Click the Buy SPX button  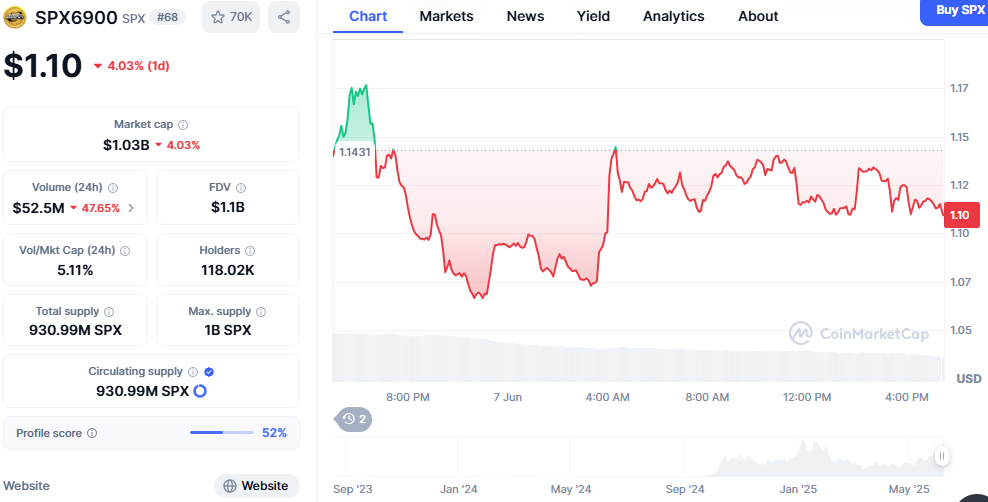(954, 11)
